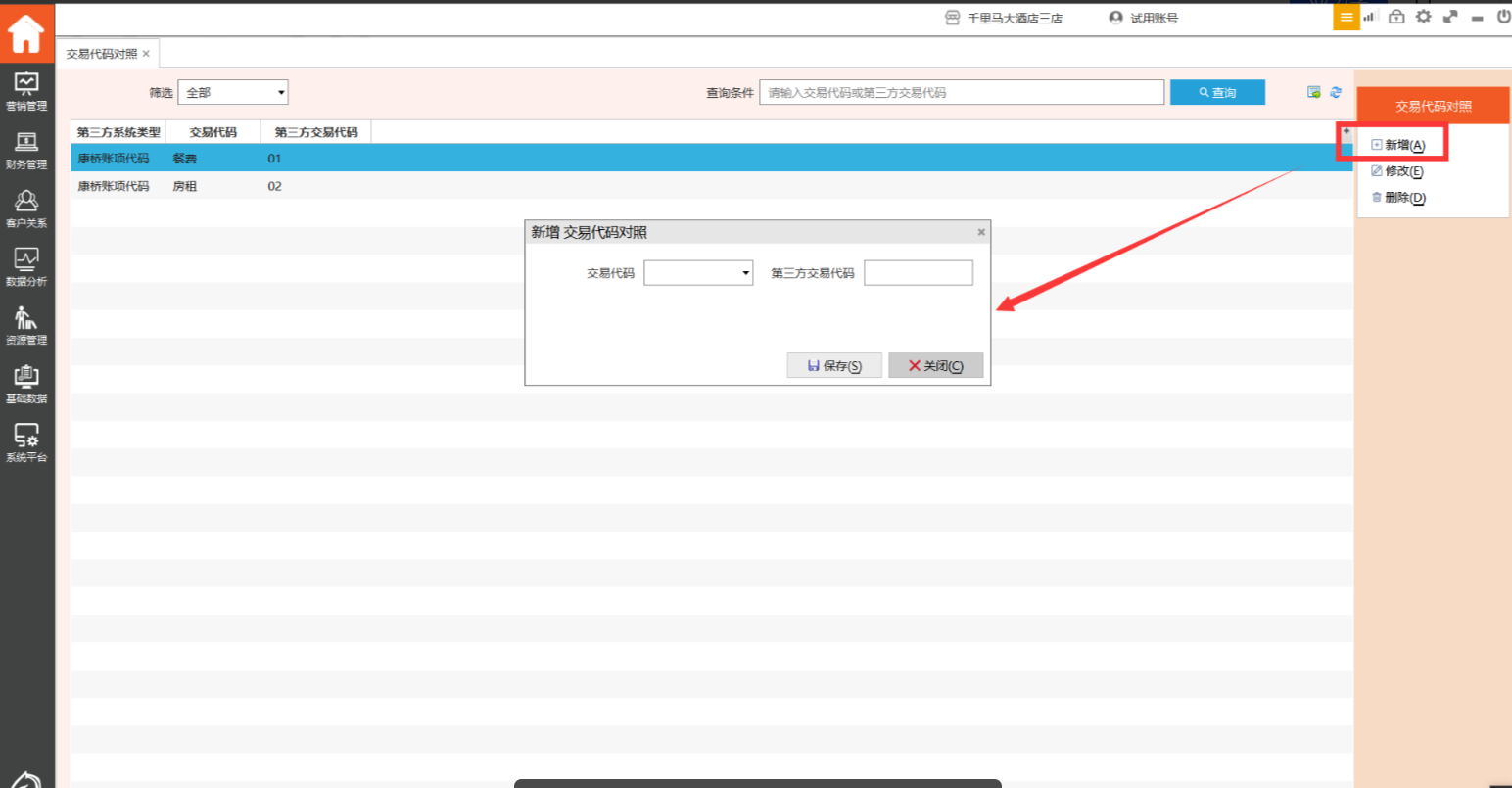Viewport: 1512px width, 788px height.
Task: Open the 系统平台 settings module
Action: click(26, 442)
